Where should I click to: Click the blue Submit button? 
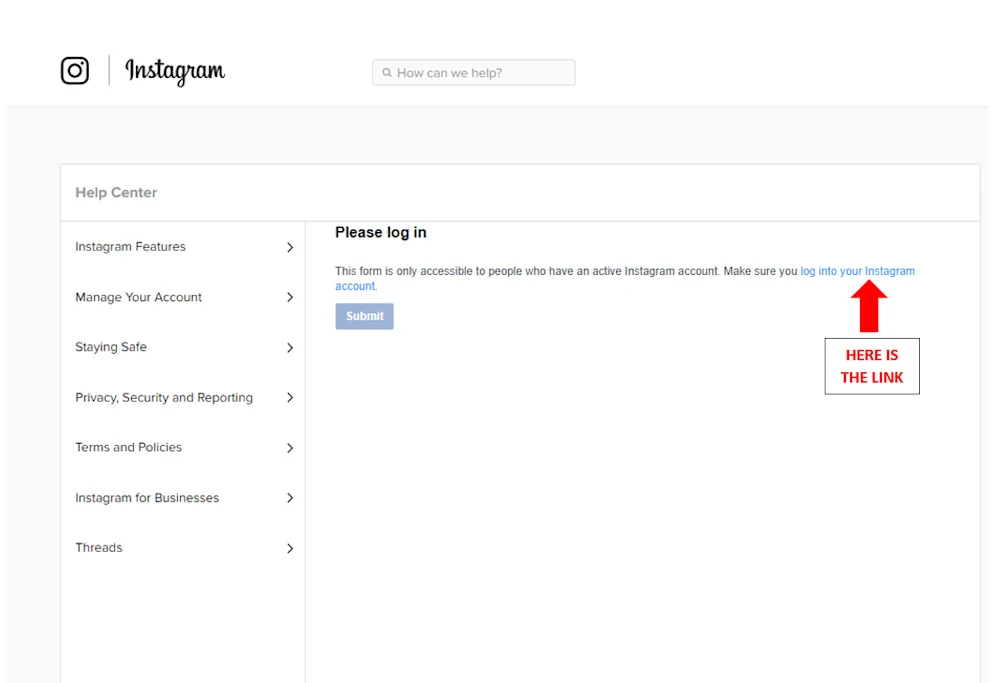(x=364, y=316)
